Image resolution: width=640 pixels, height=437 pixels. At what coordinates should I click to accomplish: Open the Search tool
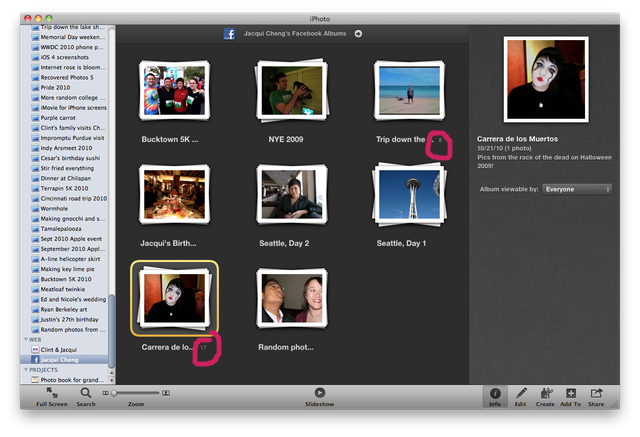86,397
